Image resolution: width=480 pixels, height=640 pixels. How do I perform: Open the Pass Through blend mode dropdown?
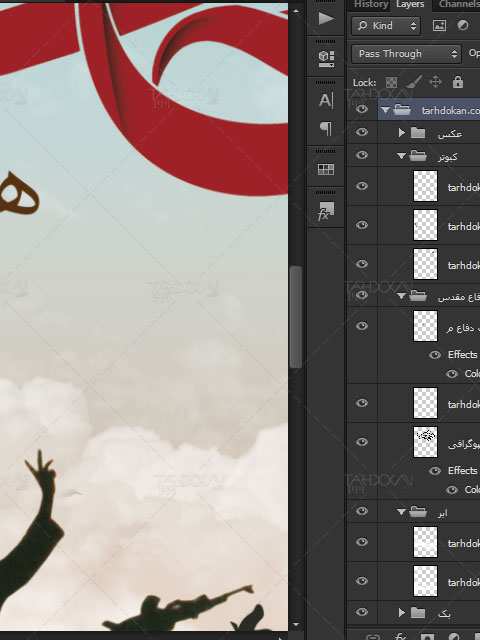pos(406,54)
